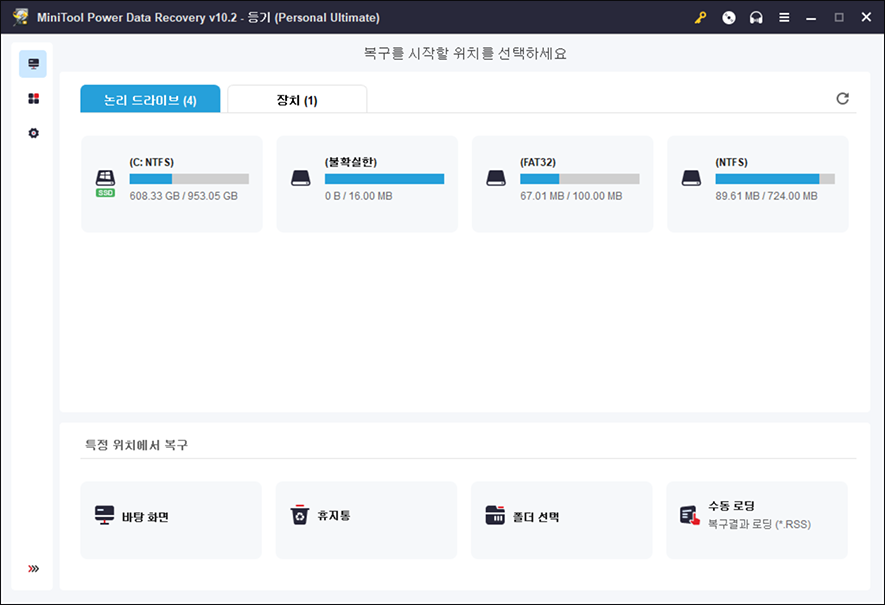Expand the sidebar with the red chevrons
Image resolution: width=885 pixels, height=605 pixels.
[33, 568]
